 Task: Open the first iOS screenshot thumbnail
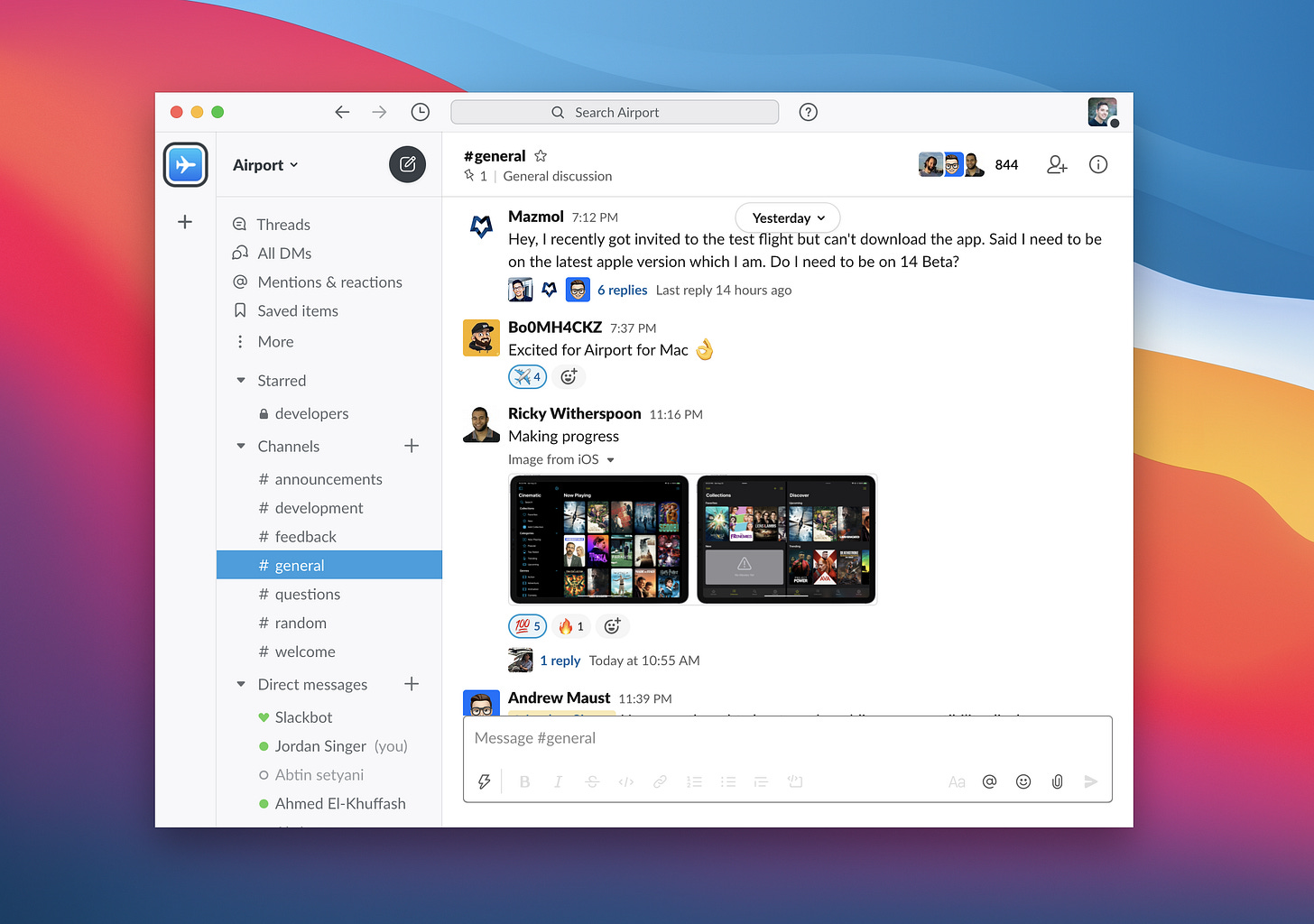[x=599, y=539]
